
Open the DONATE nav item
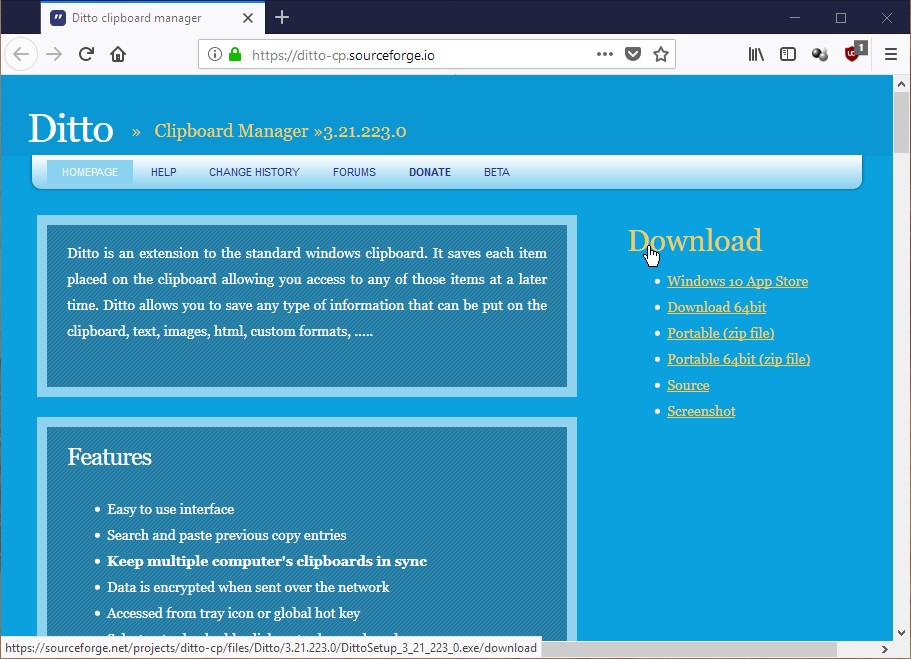click(430, 172)
